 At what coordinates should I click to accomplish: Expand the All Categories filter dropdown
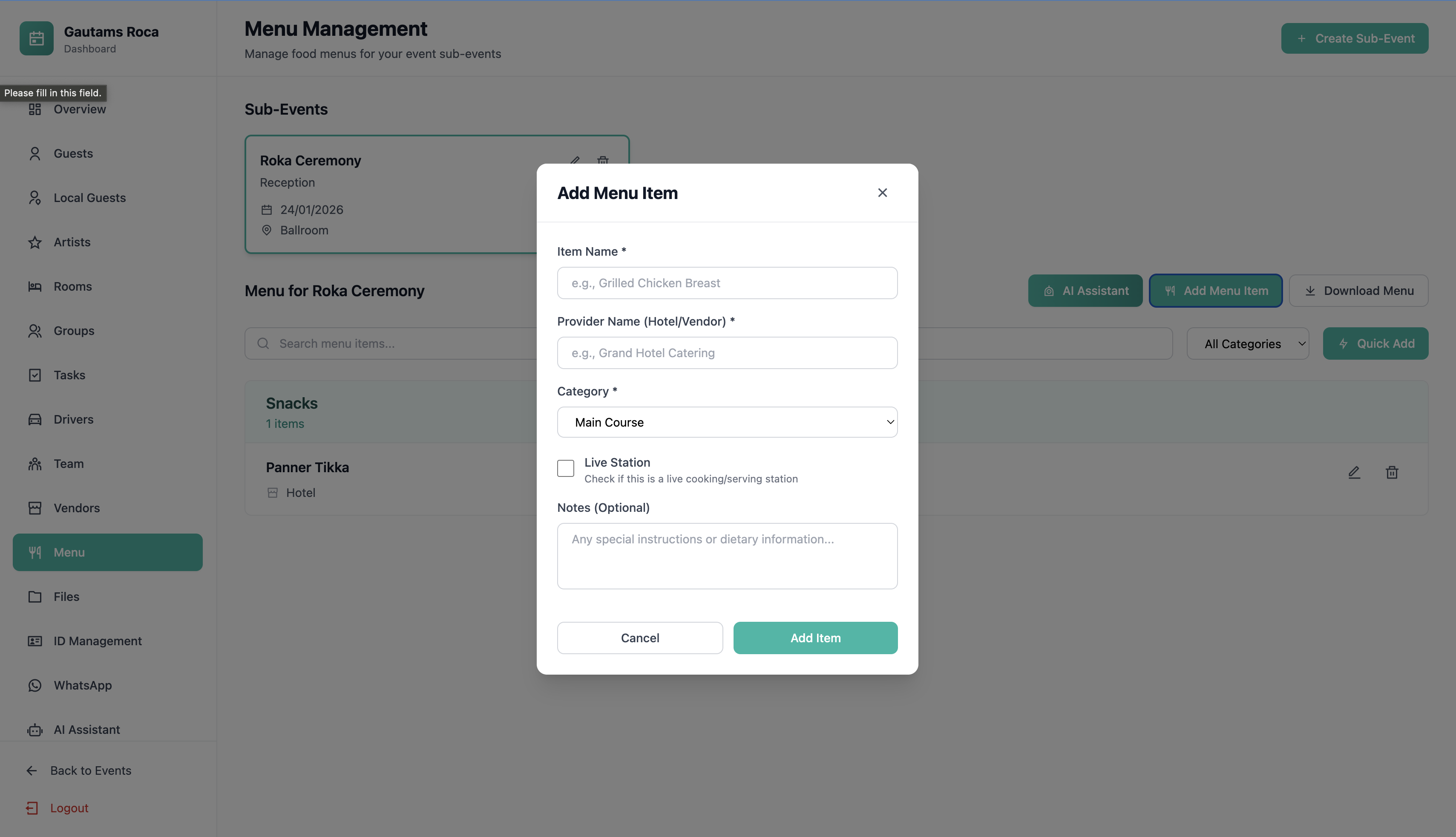1247,344
